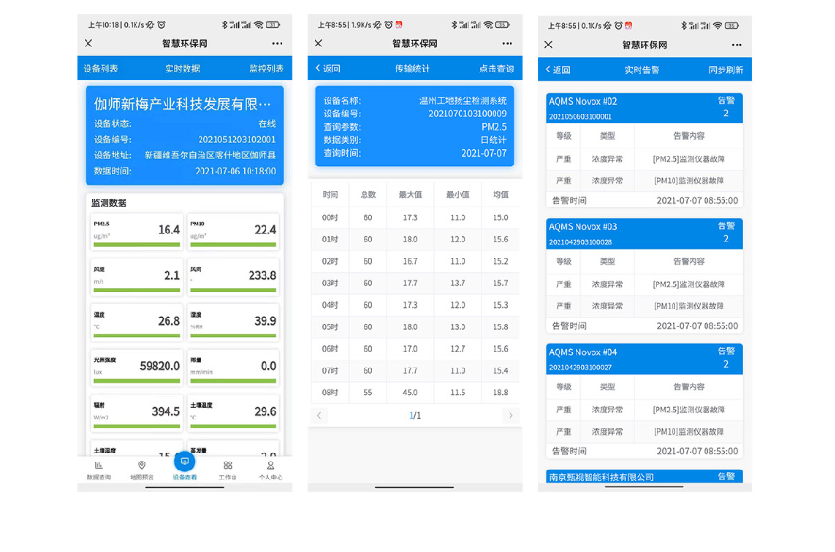Image resolution: width=835 pixels, height=552 pixels.
Task: Click the 均值 column header
Action: pos(501,195)
